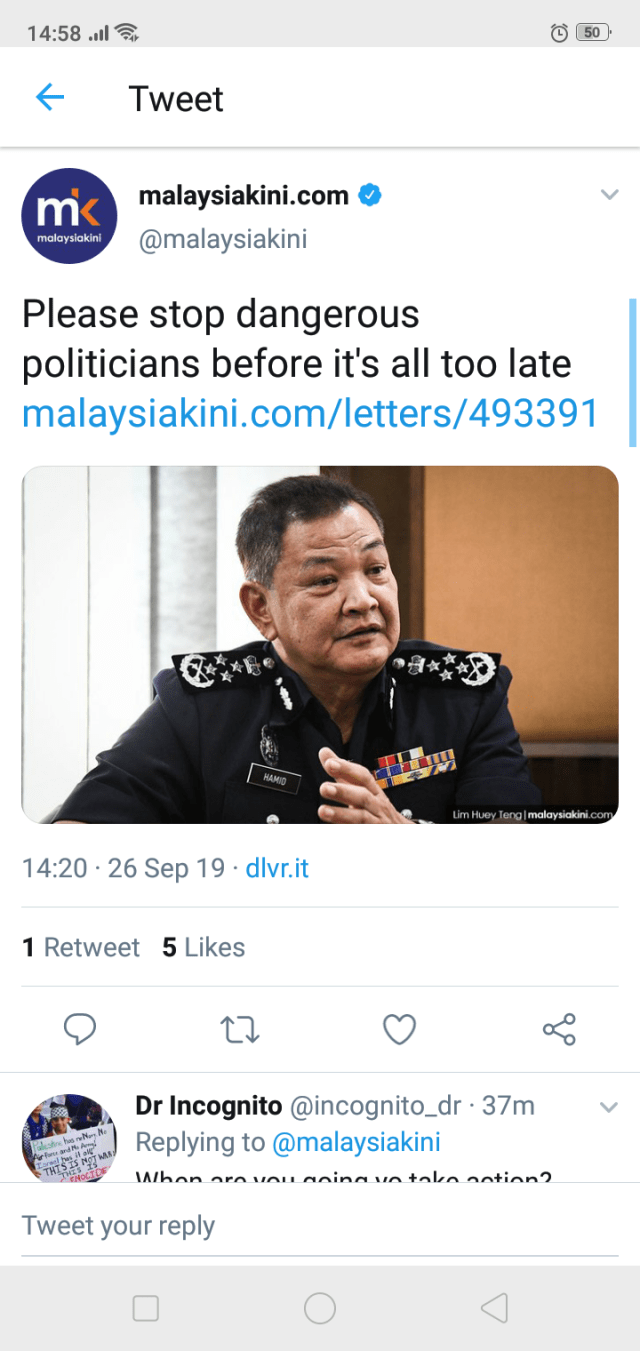Screen dimensions: 640x1351
Task: Like the tweet with the heart icon
Action: pos(399,1028)
